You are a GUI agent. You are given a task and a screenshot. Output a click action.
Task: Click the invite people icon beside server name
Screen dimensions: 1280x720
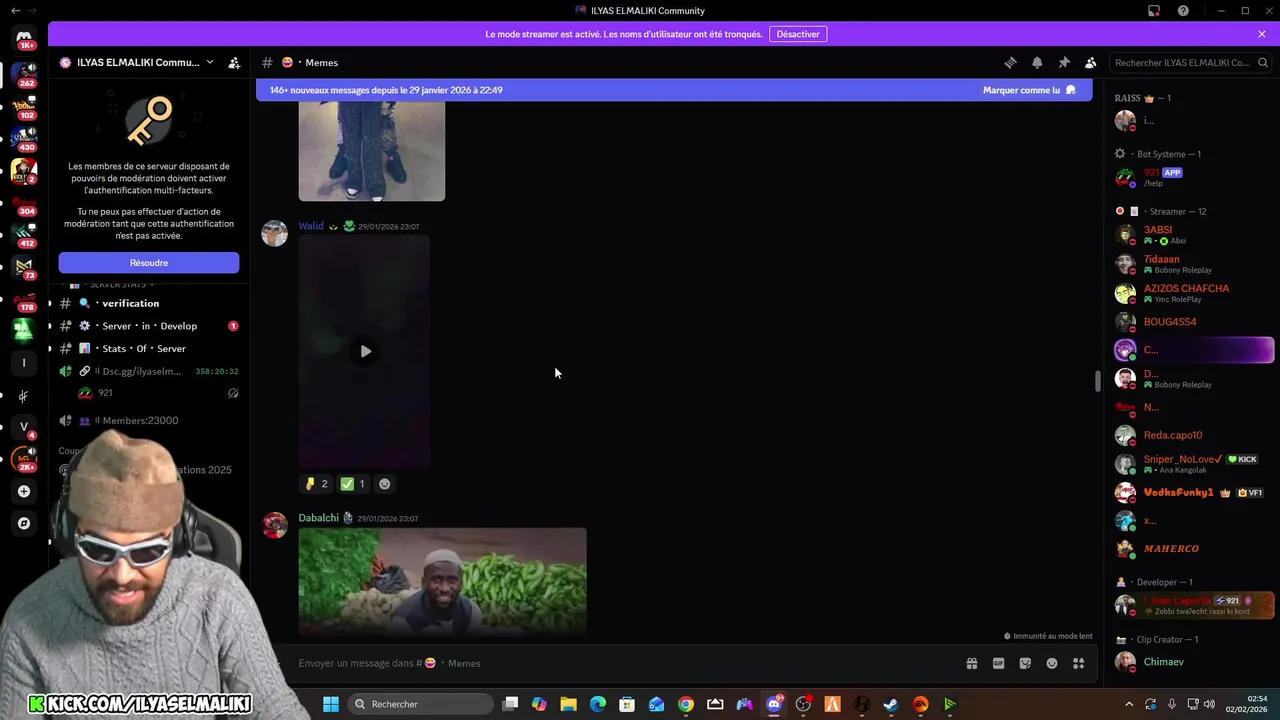click(234, 62)
